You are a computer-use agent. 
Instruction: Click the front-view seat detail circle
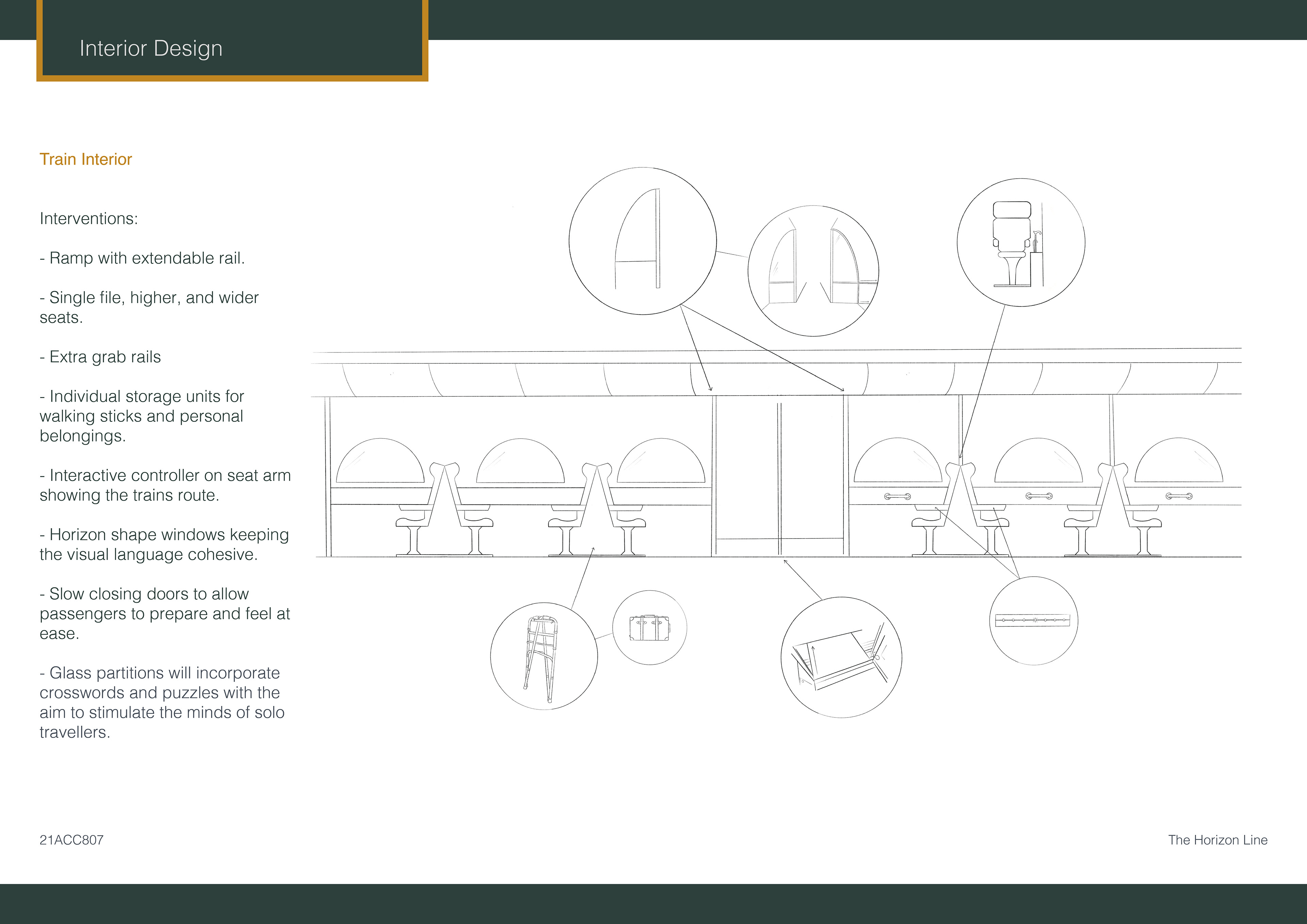[1021, 242]
